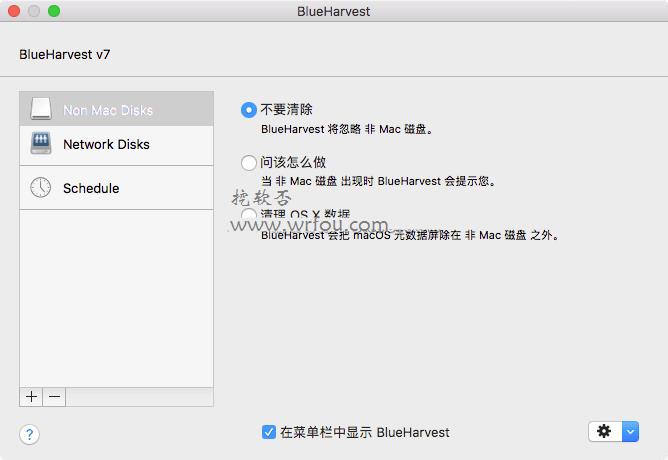Screen dimensions: 668x460
Task: Remove a disk with the minus button
Action: [x=54, y=397]
